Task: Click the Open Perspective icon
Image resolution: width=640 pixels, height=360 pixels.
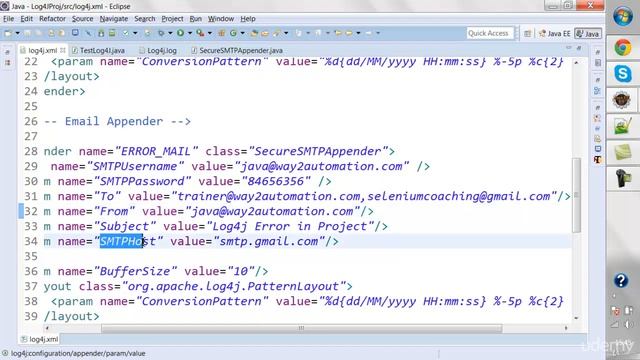Action: pos(527,33)
